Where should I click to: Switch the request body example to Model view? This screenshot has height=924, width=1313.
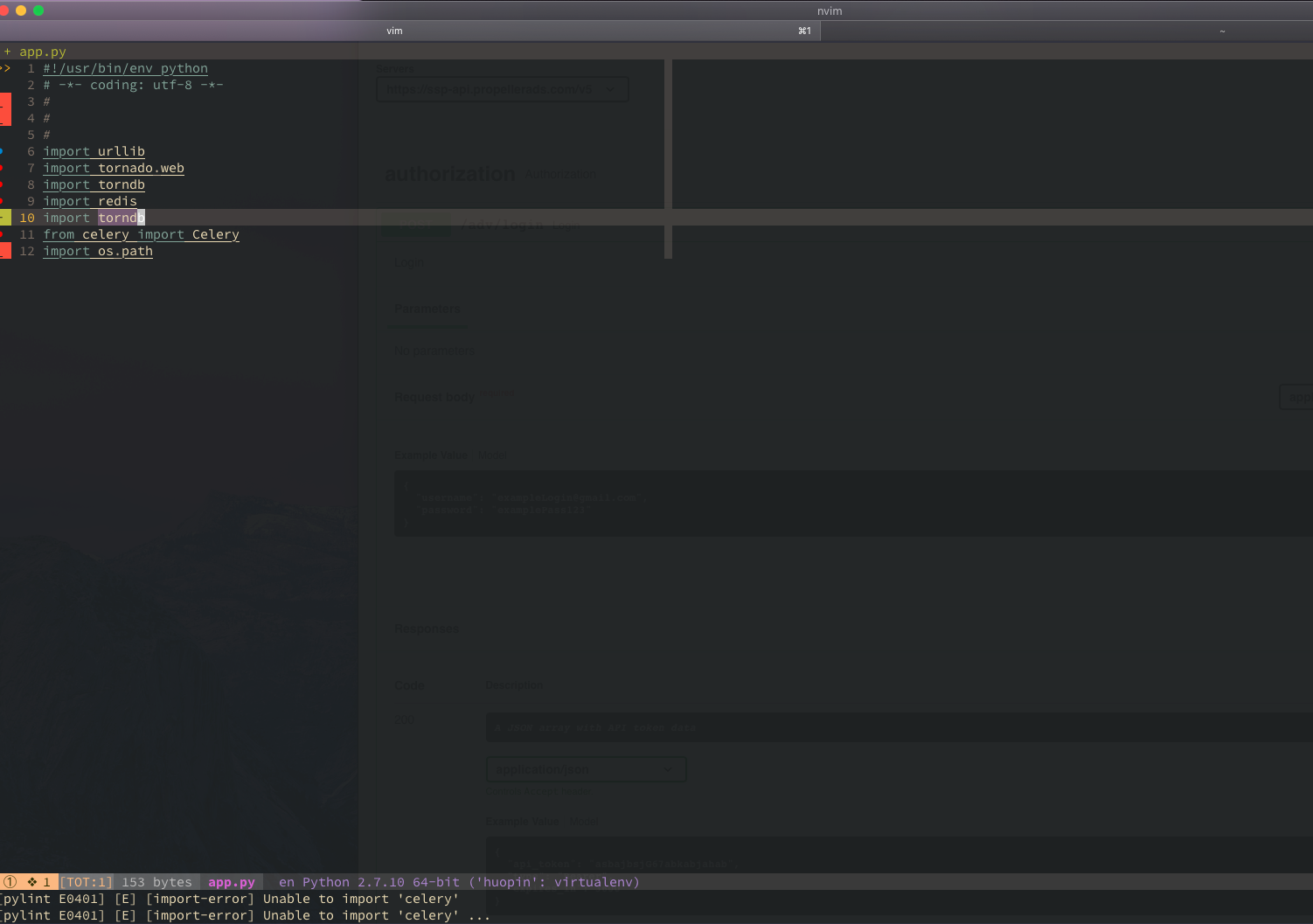[x=493, y=455]
